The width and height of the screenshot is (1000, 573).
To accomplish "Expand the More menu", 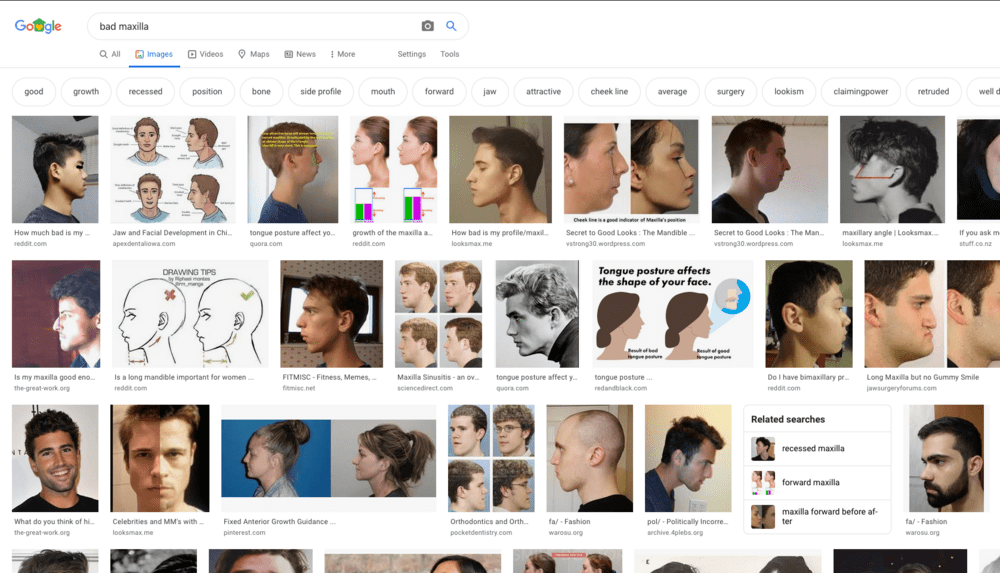I will tap(340, 54).
